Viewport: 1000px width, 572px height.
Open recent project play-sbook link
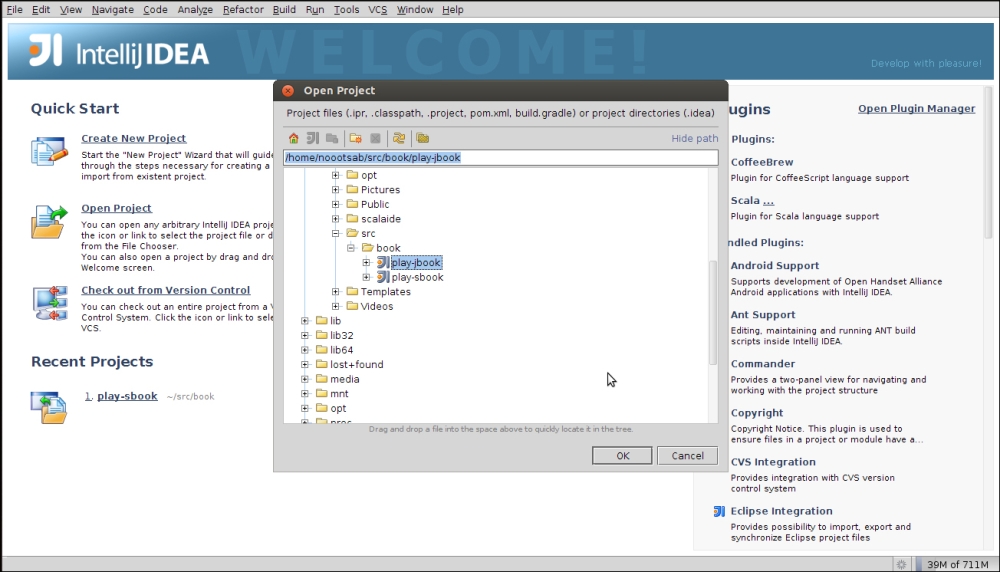pos(127,396)
